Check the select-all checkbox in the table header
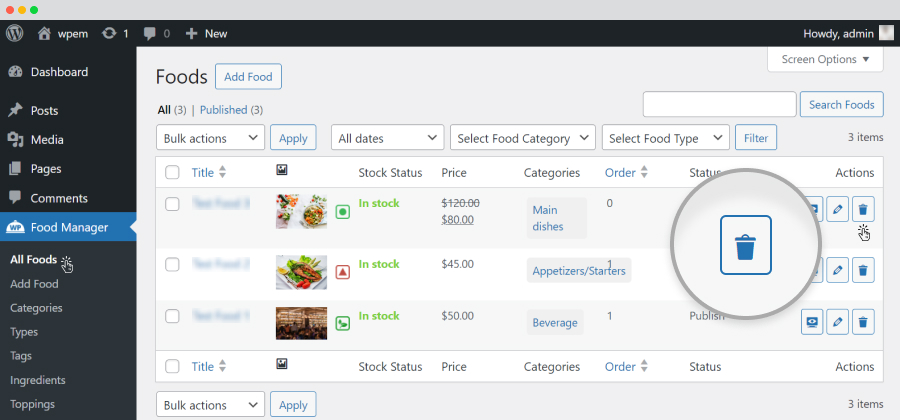Image resolution: width=900 pixels, height=420 pixels. point(172,173)
